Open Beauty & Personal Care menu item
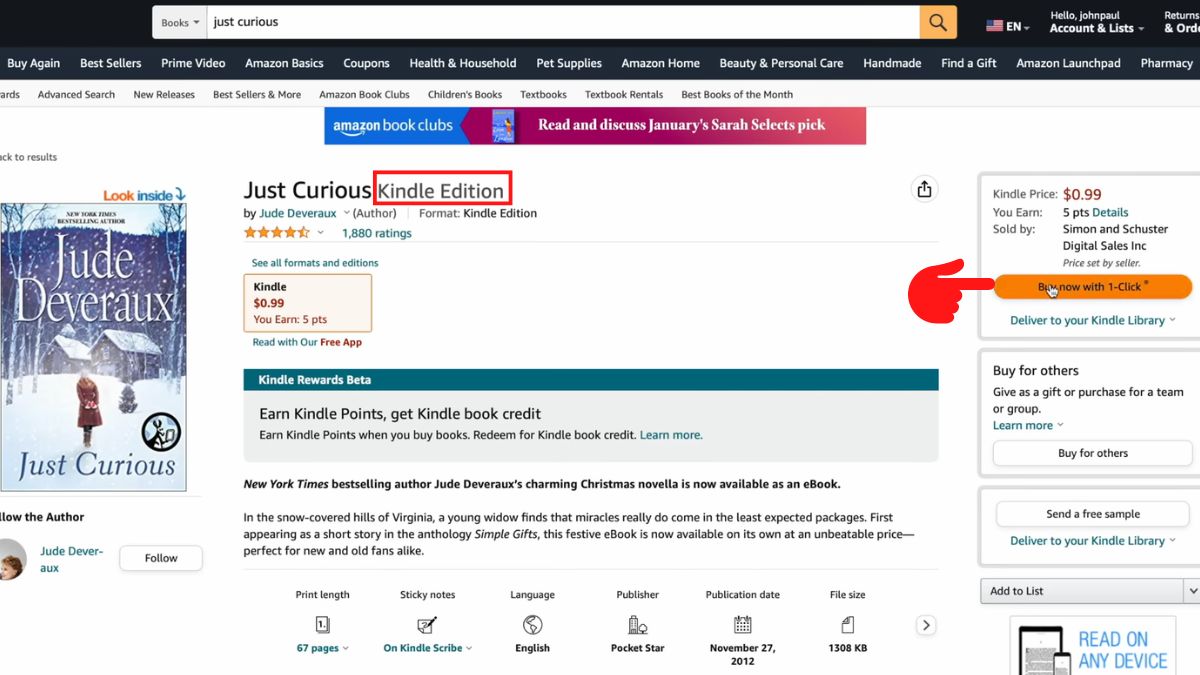Screen dimensions: 1200x675 click(782, 63)
